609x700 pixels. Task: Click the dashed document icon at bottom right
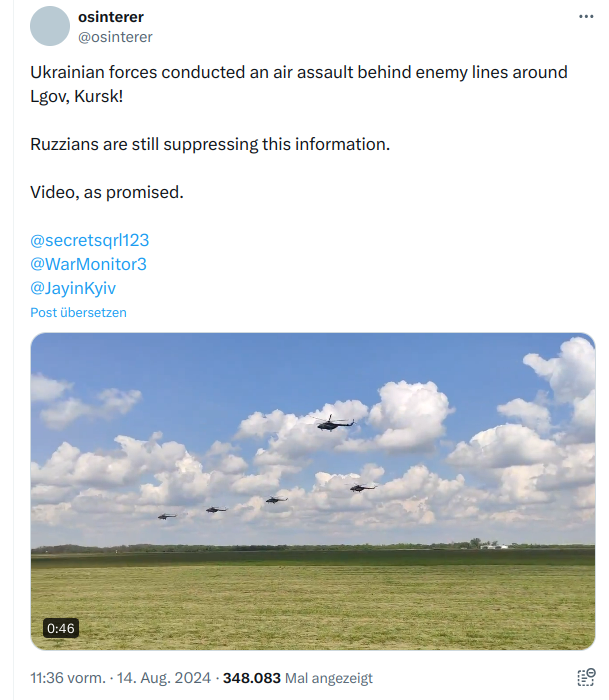point(586,677)
